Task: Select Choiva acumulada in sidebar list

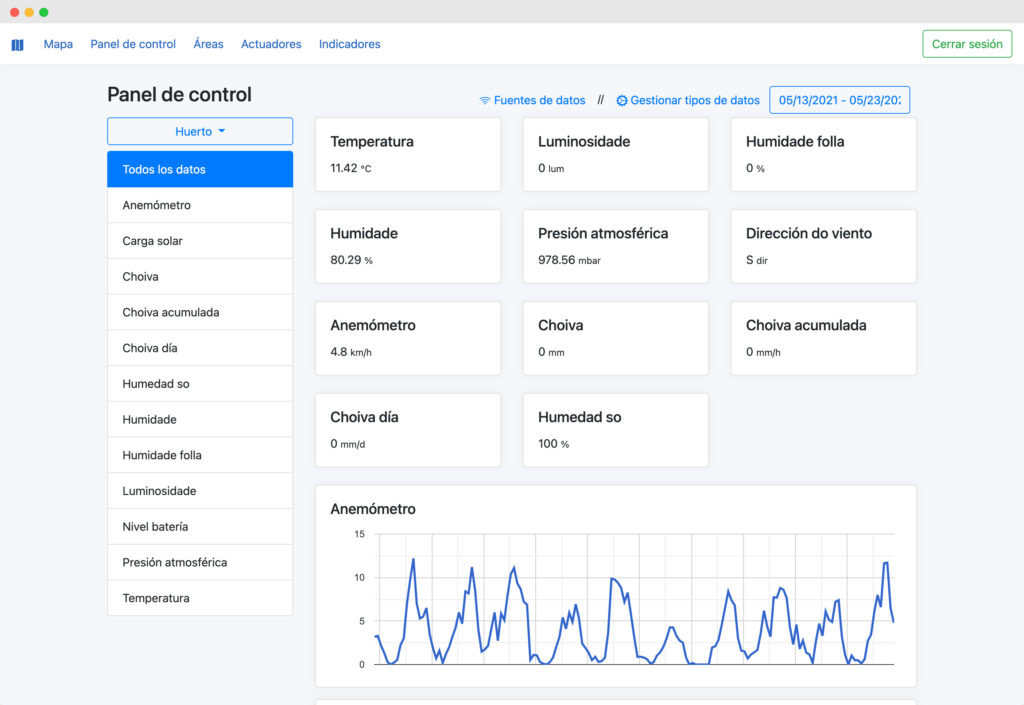Action: click(x=200, y=312)
